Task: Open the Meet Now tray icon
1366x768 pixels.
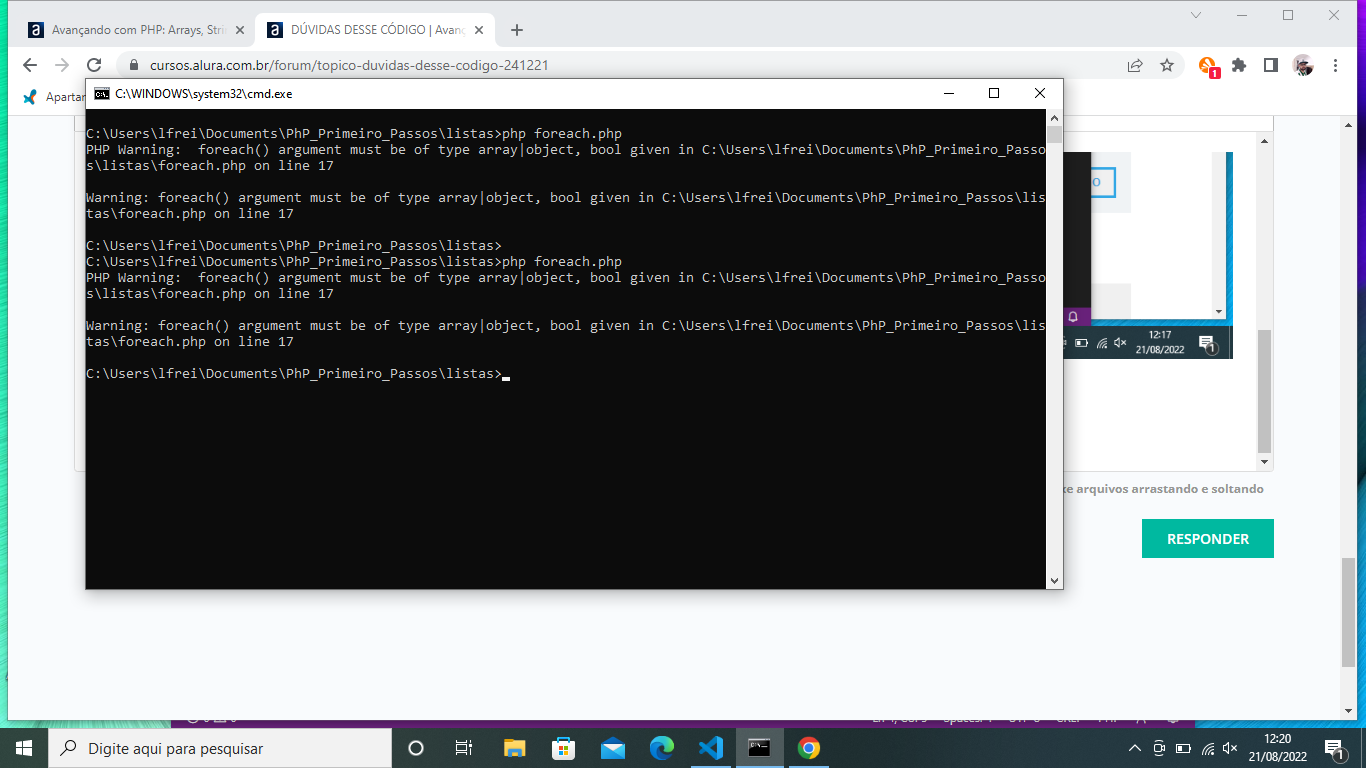Action: [1159, 748]
